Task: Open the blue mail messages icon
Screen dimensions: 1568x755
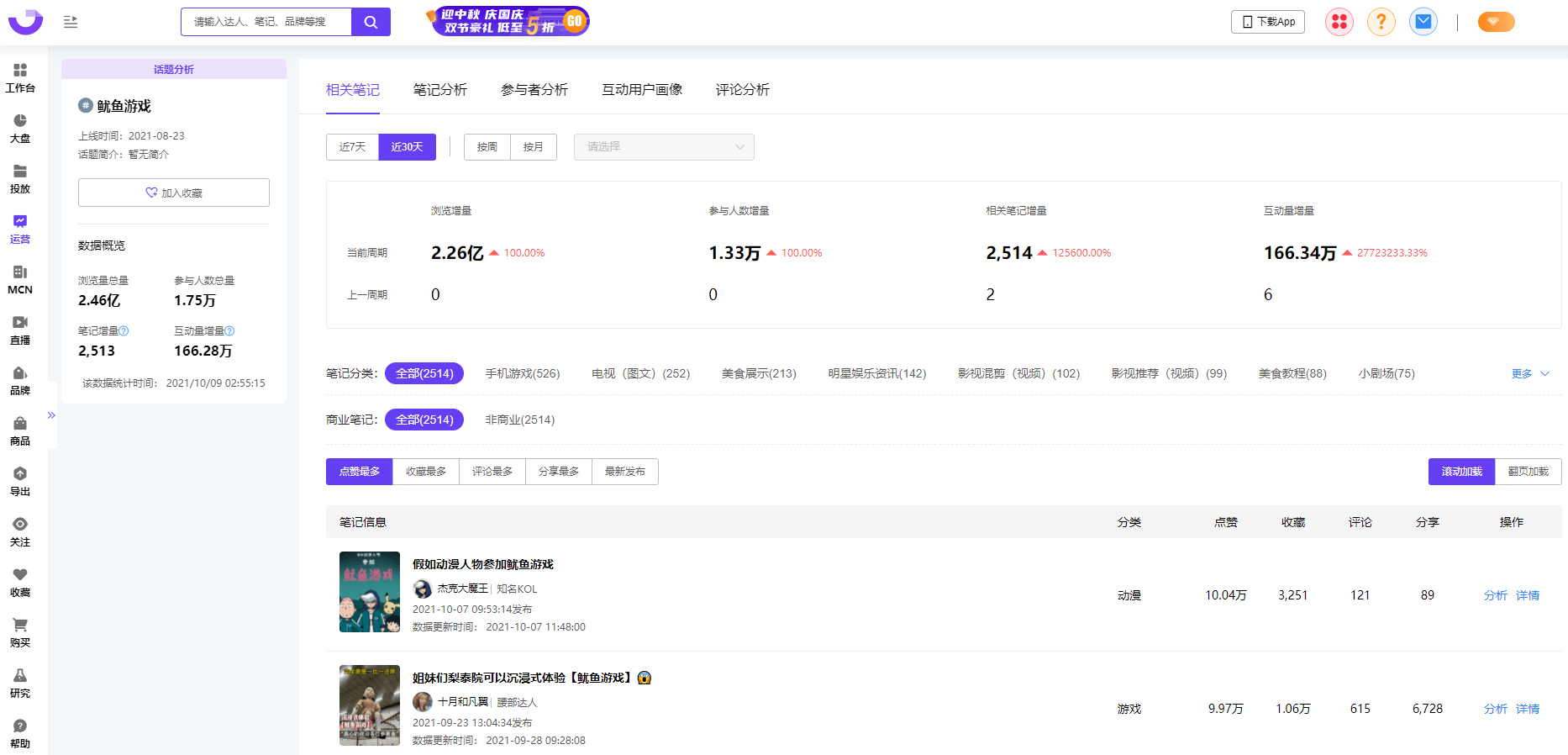Action: [x=1423, y=22]
